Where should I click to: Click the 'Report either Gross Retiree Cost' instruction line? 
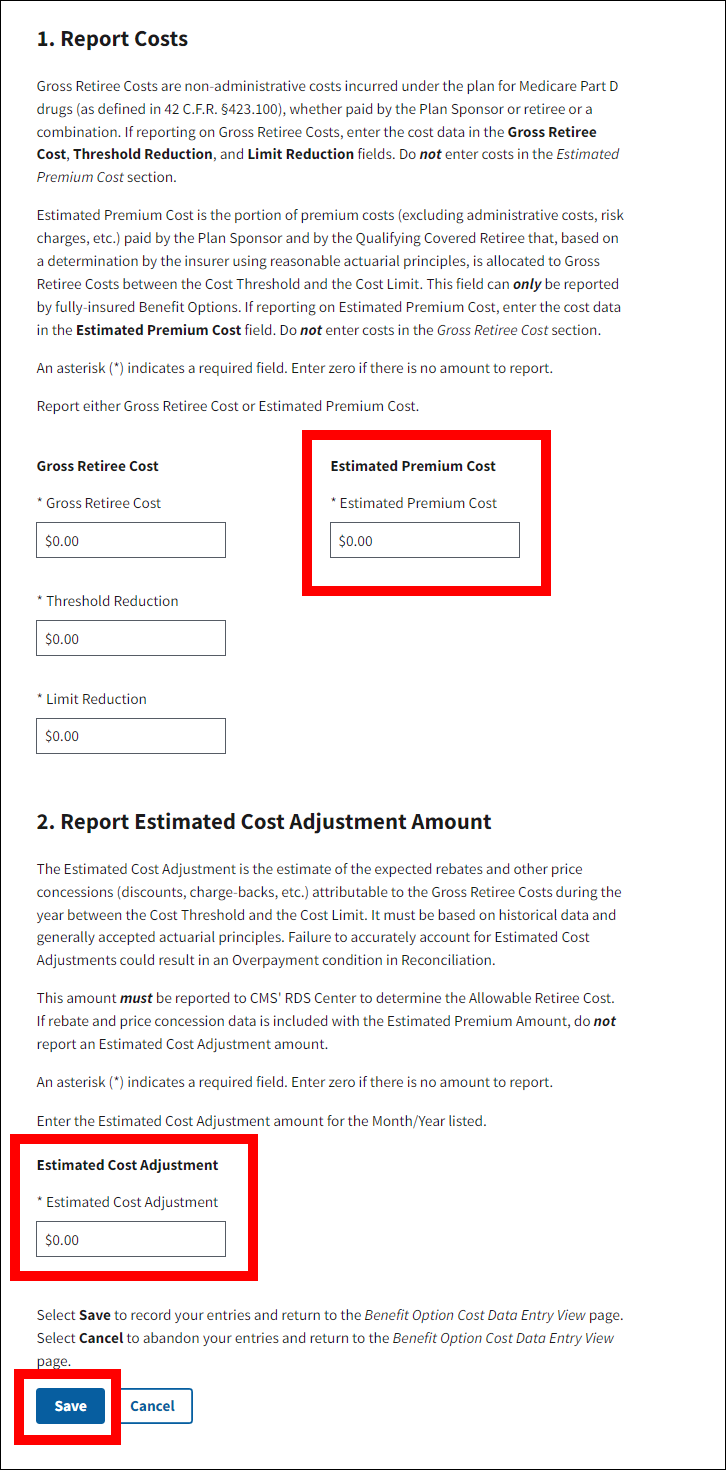[228, 406]
